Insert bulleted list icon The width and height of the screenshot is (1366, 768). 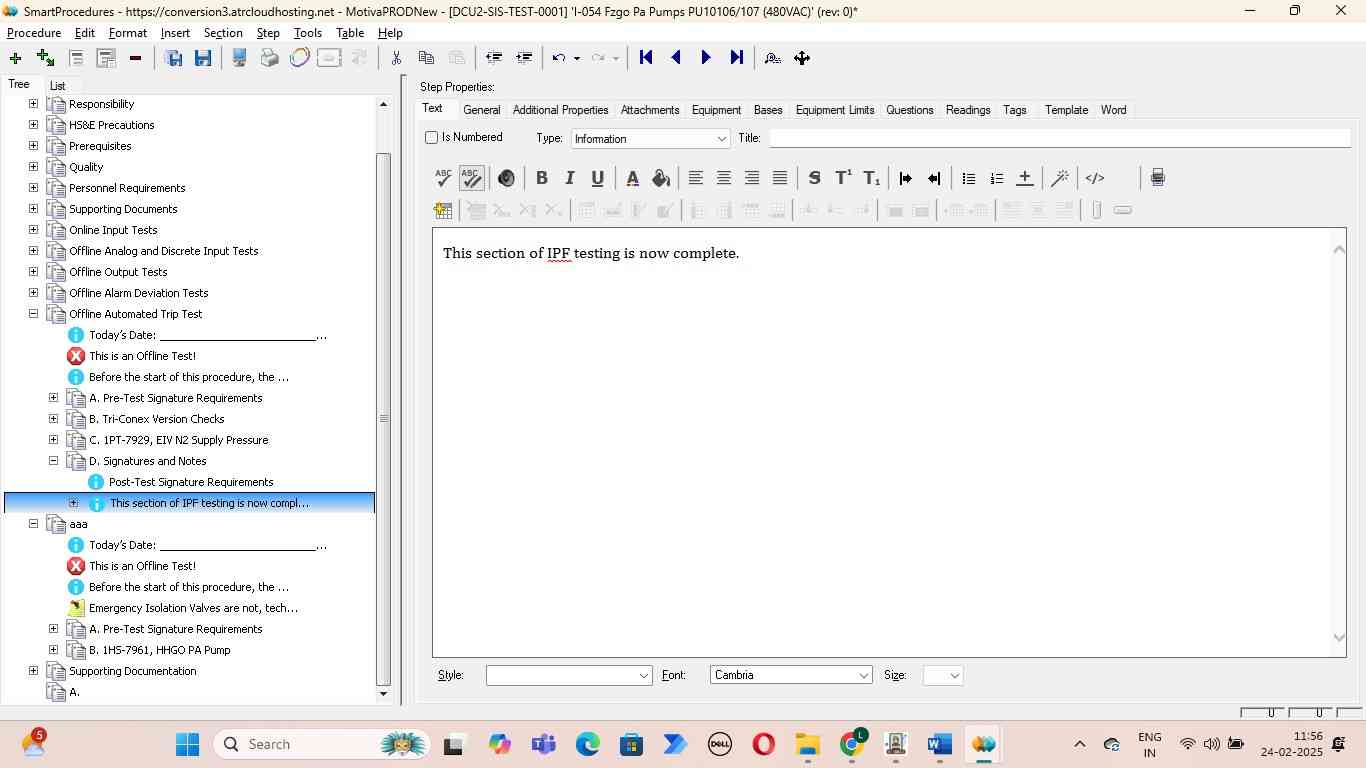click(x=968, y=178)
